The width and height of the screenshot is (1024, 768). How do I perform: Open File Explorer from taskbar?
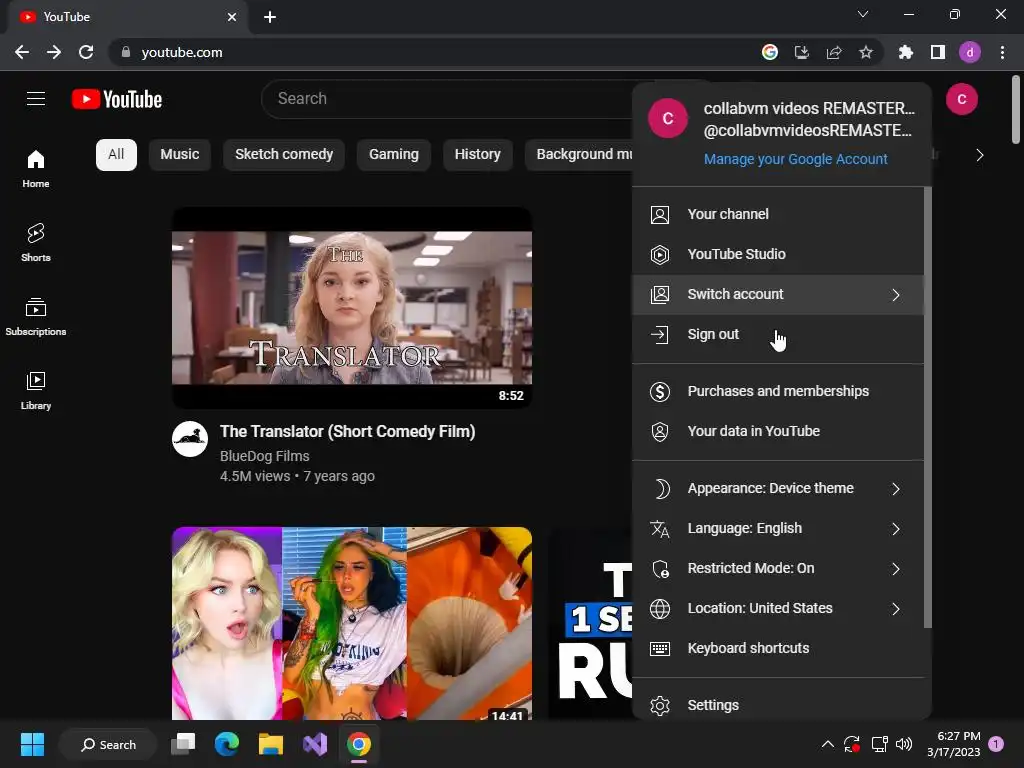(x=270, y=744)
